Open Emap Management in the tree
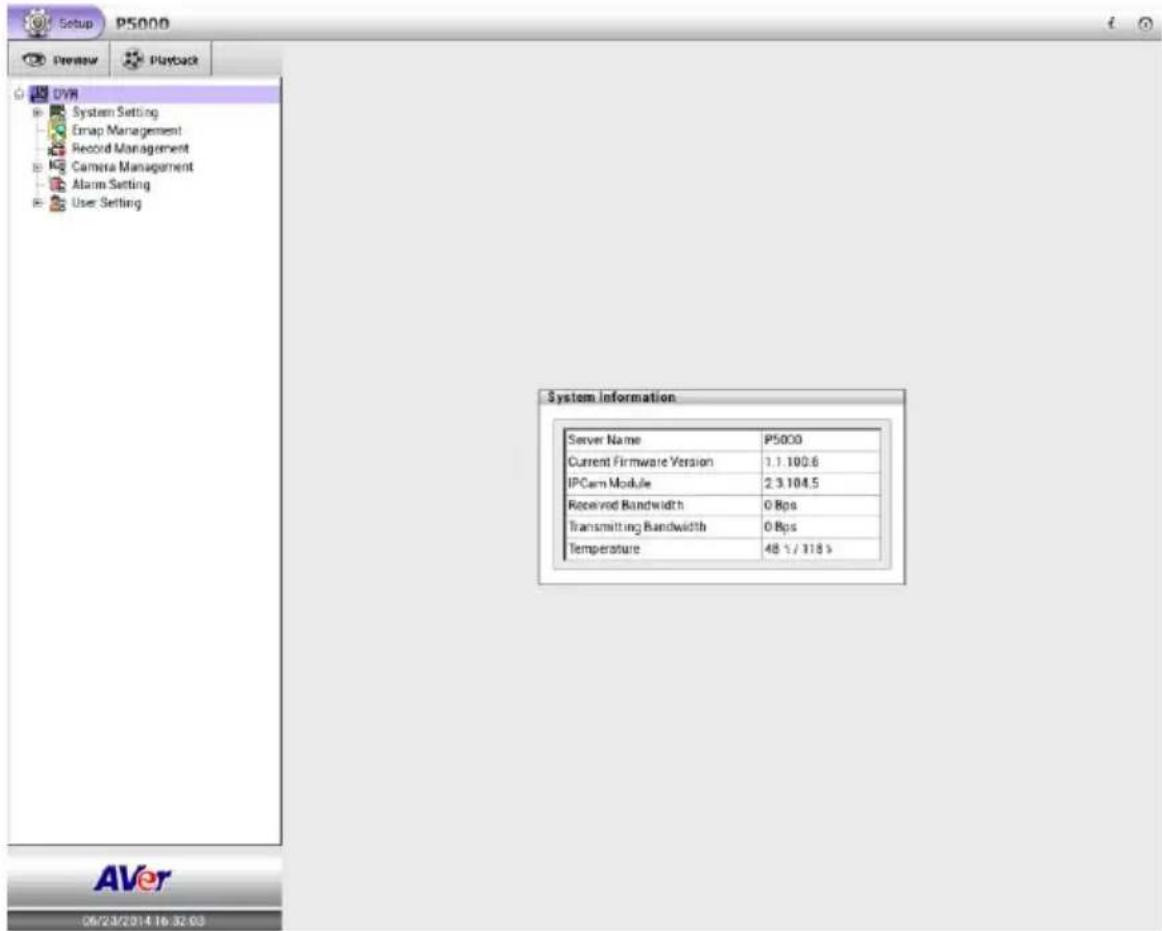The image size is (1162, 931). click(x=126, y=130)
